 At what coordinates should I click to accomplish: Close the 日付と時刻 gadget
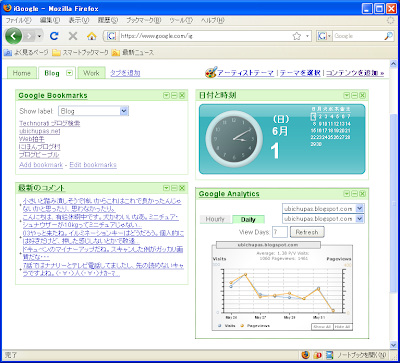click(x=362, y=96)
